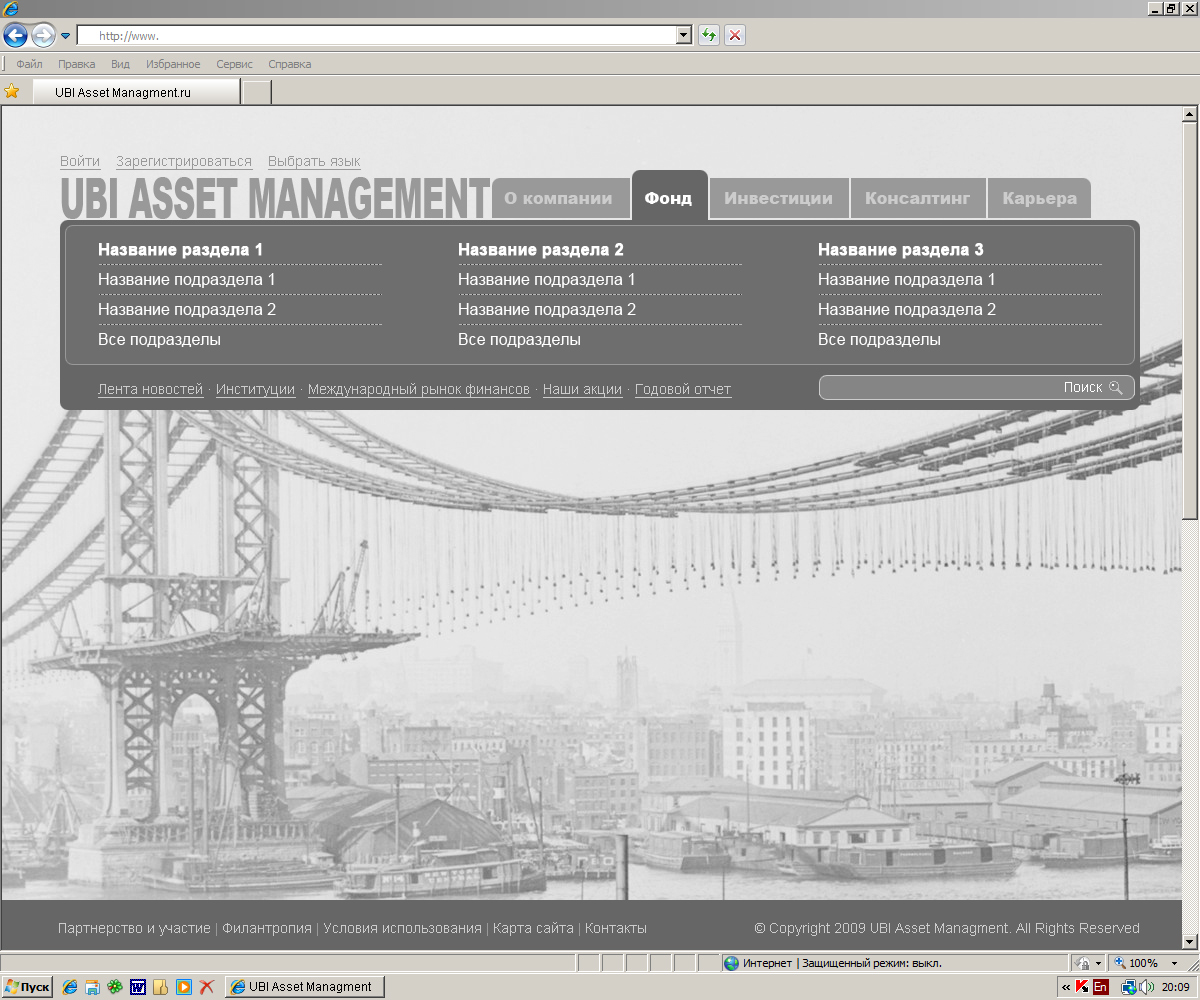Viewport: 1200px width, 1000px height.
Task: Open the address bar history dropdown
Action: [682, 34]
